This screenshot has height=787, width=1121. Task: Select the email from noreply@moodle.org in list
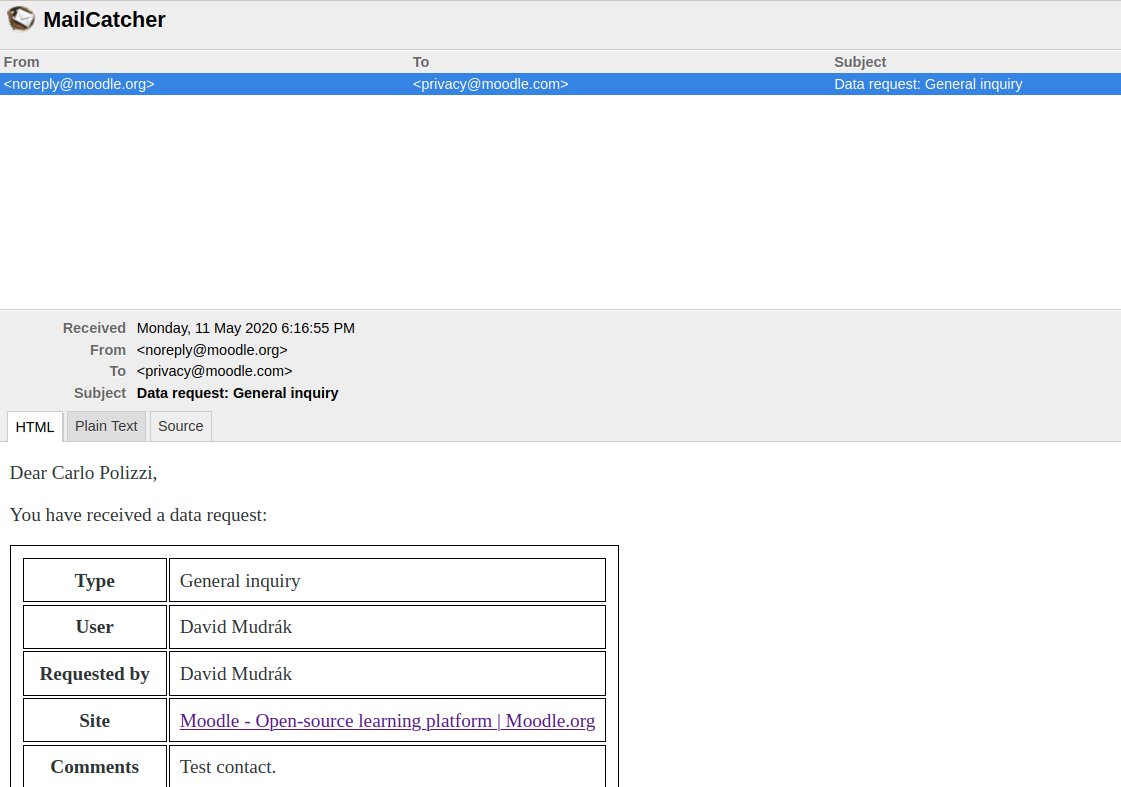coord(560,84)
